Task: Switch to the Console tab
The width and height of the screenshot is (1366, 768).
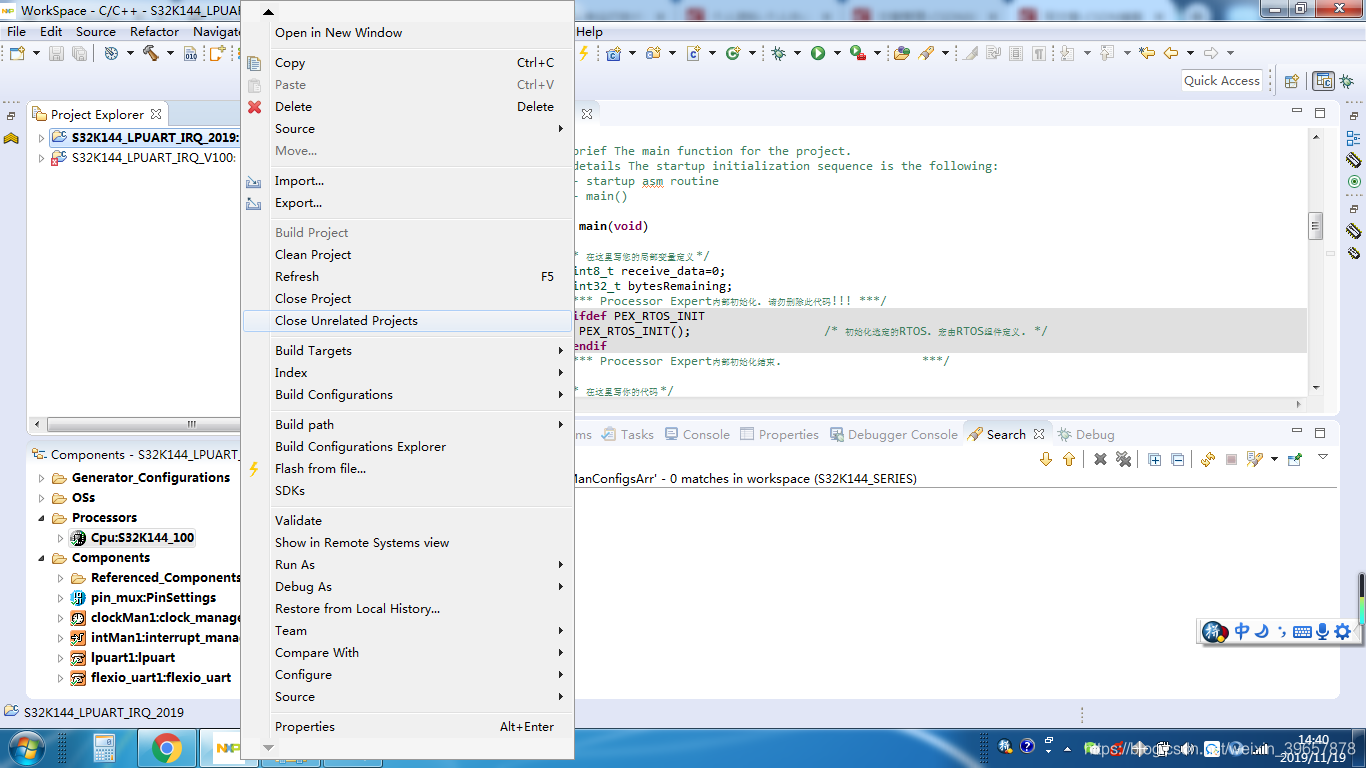Action: (695, 434)
